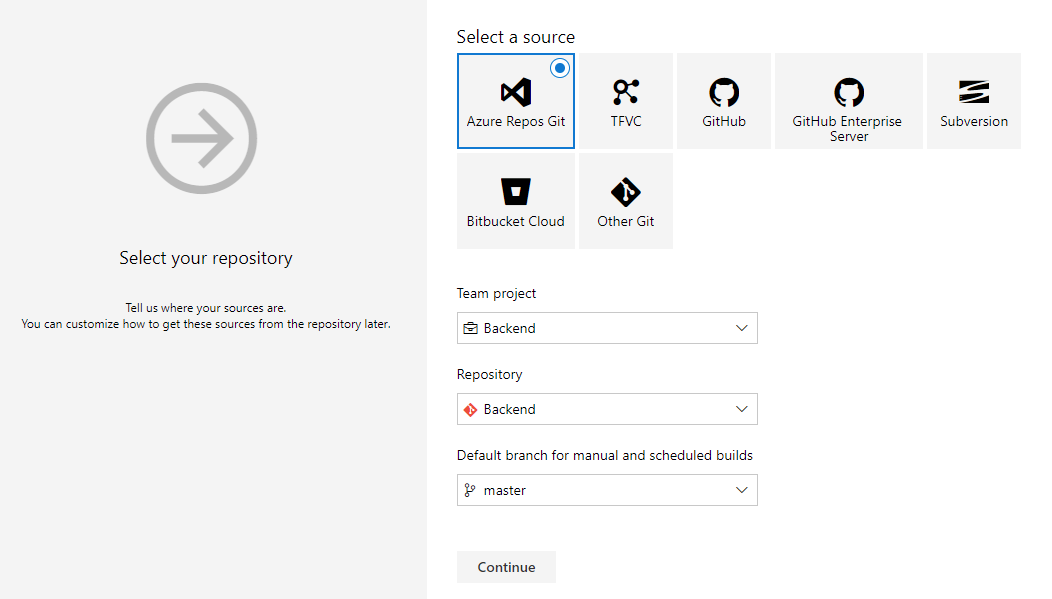Click the Bitbucket Cloud label text
The width and height of the screenshot is (1052, 599).
click(515, 221)
